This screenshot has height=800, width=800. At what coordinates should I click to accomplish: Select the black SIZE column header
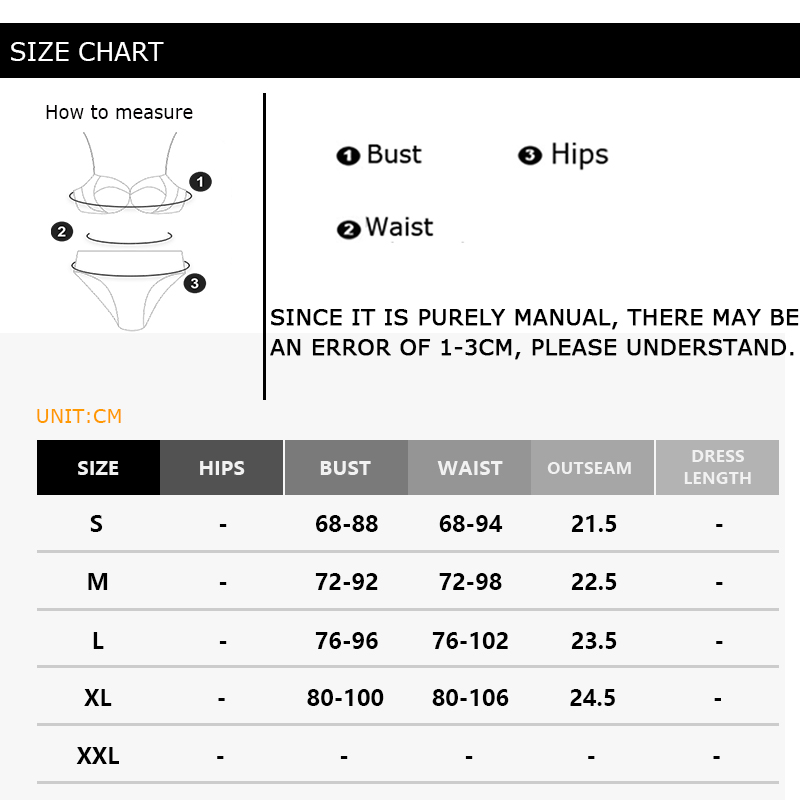[98, 468]
